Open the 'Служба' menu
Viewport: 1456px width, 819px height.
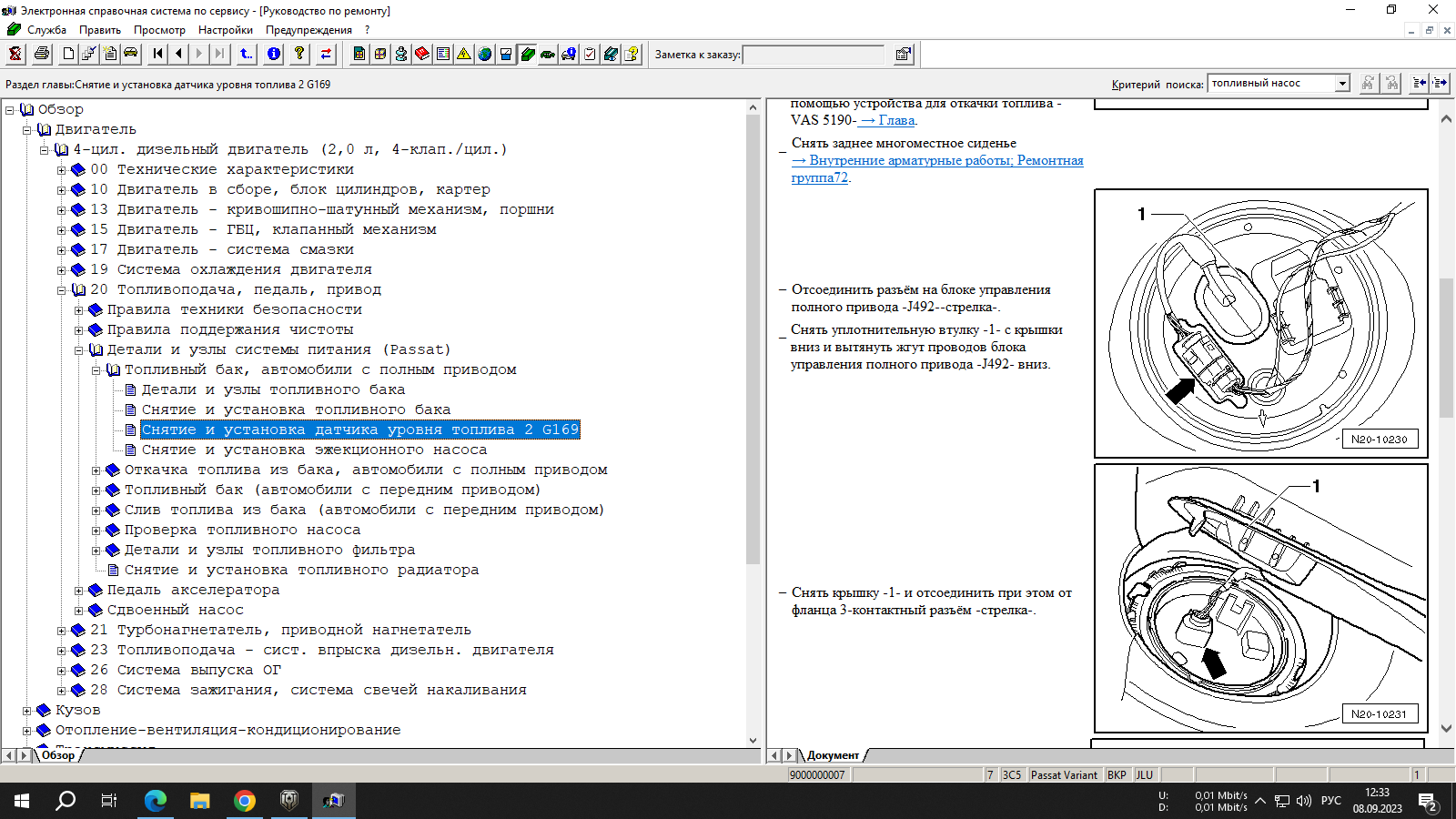tap(45, 30)
